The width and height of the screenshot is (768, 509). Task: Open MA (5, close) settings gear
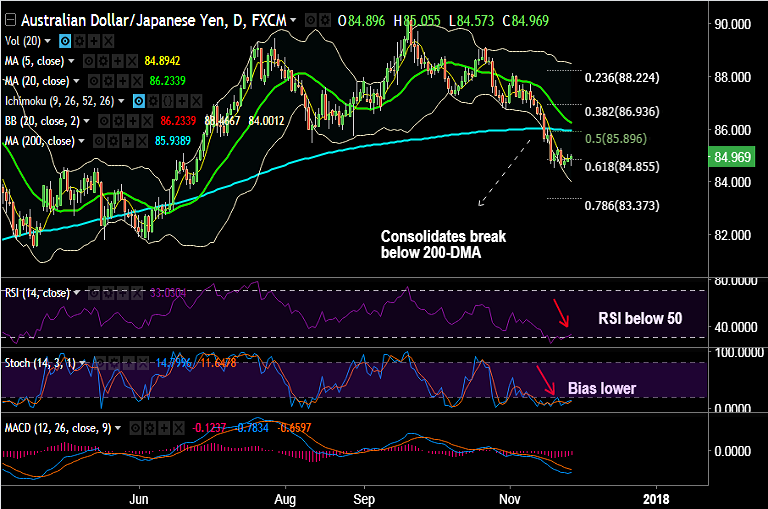tap(103, 61)
